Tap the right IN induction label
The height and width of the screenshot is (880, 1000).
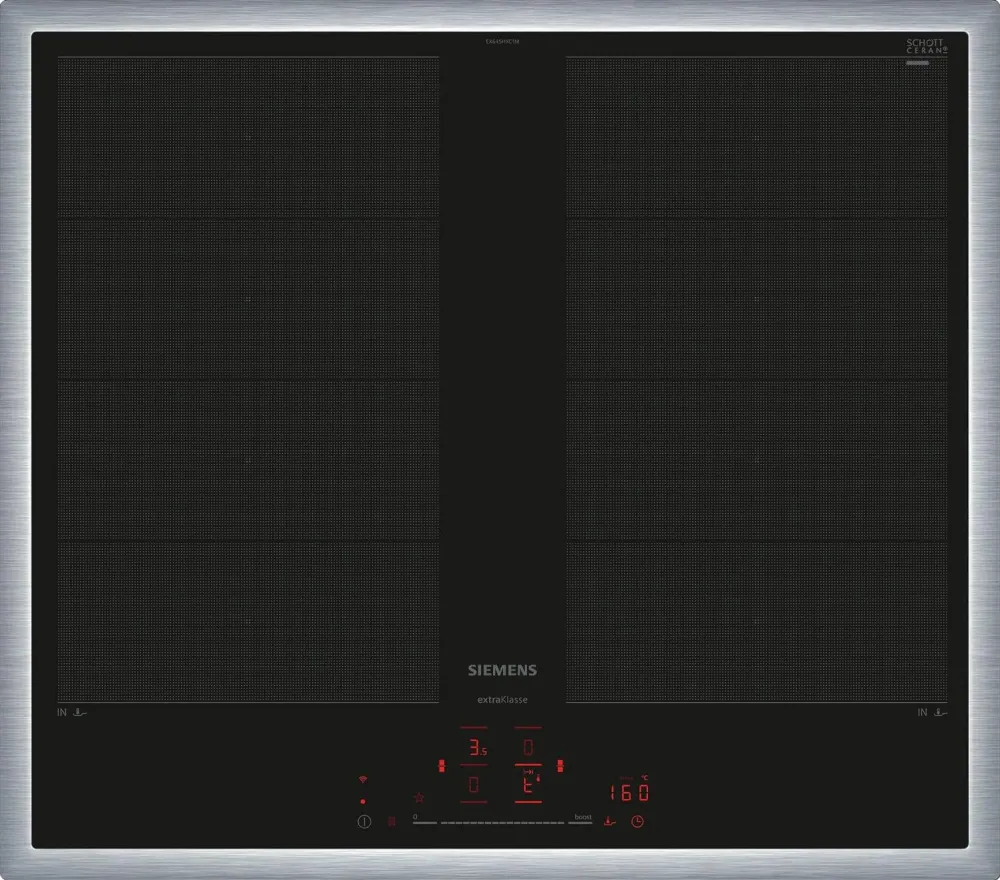click(x=922, y=712)
